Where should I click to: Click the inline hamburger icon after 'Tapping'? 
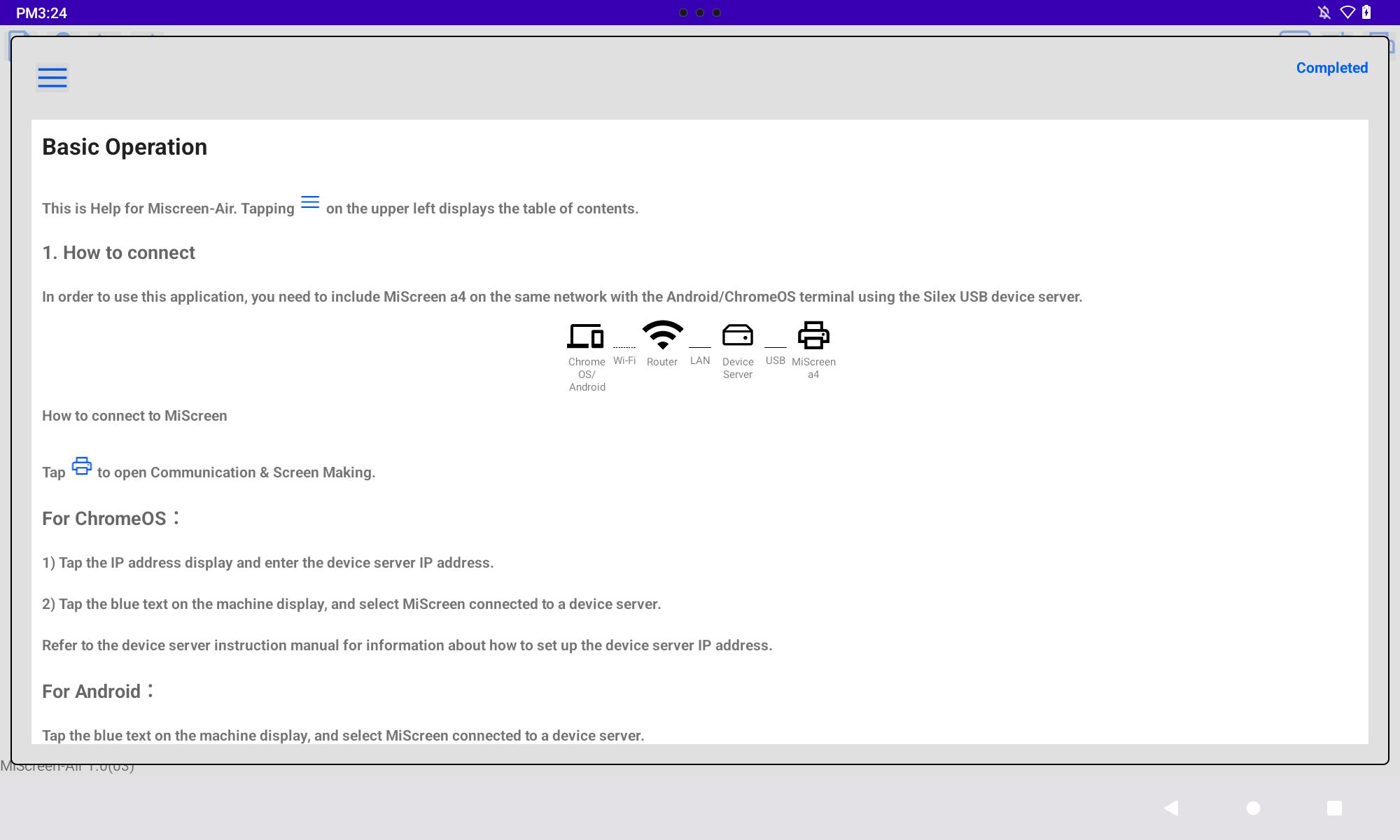310,202
